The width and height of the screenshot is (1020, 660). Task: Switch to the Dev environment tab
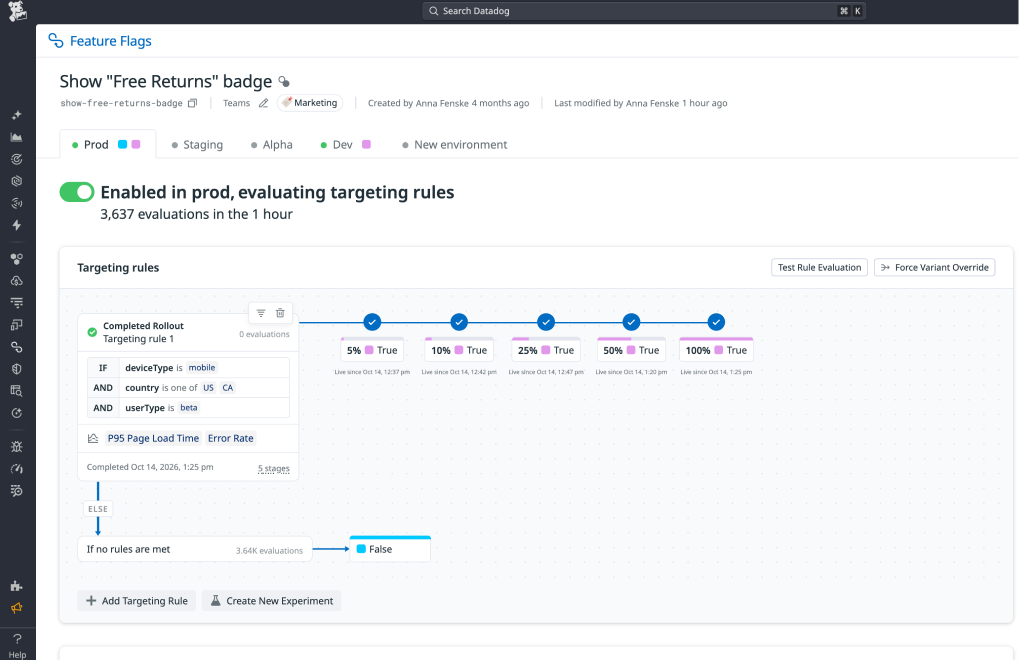click(x=345, y=144)
